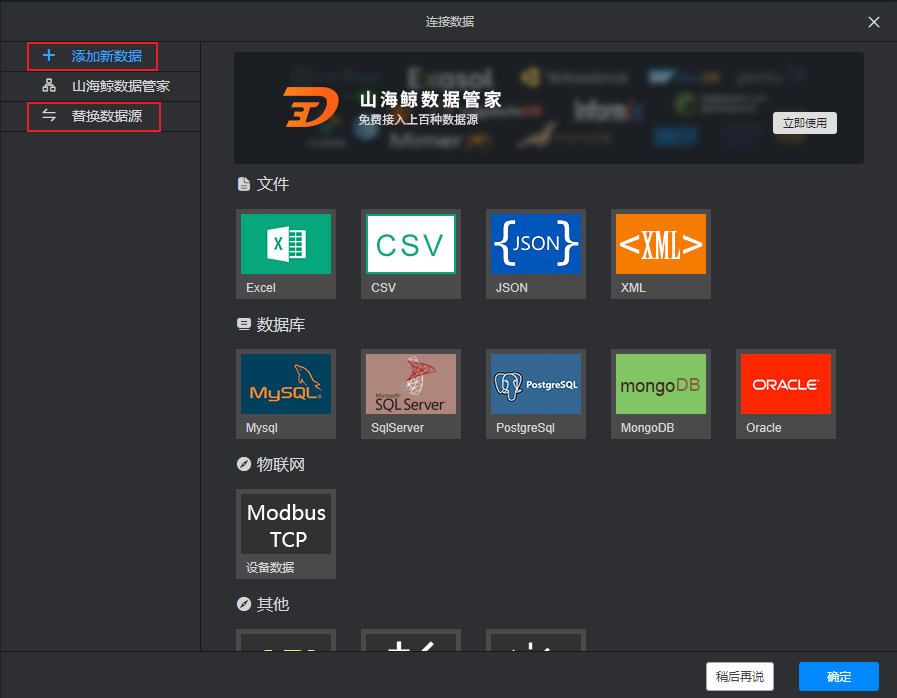Click the SqlServer caption text
Image resolution: width=897 pixels, height=698 pixels.
click(x=398, y=428)
